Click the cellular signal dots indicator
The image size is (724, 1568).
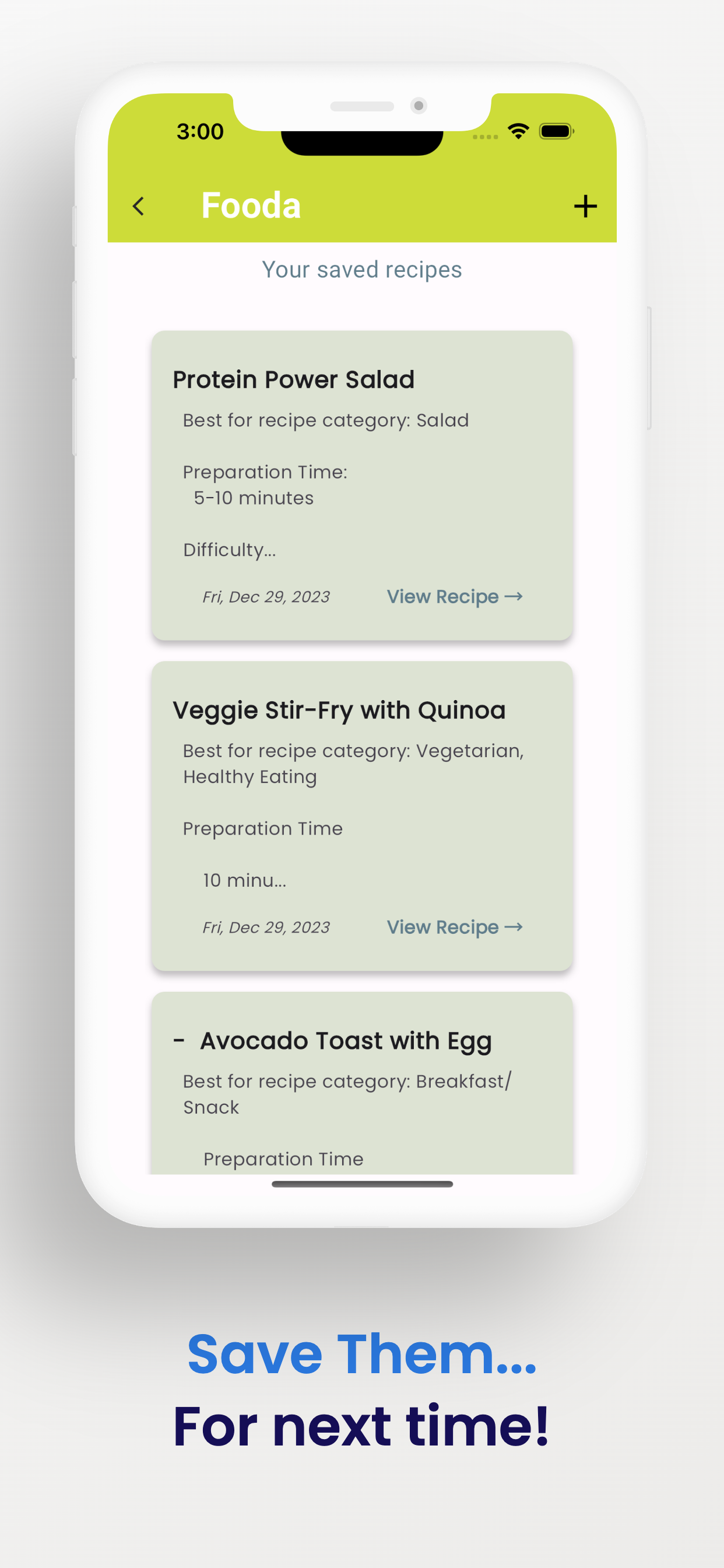(486, 137)
